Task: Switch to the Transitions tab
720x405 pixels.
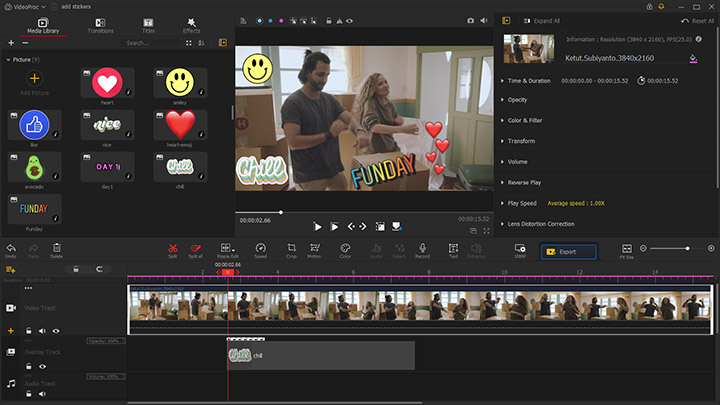Action: 100,25
